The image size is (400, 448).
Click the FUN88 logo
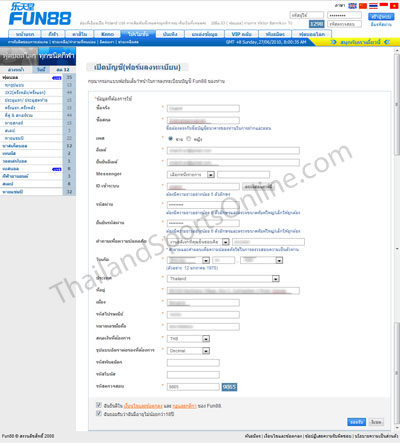coord(40,14)
